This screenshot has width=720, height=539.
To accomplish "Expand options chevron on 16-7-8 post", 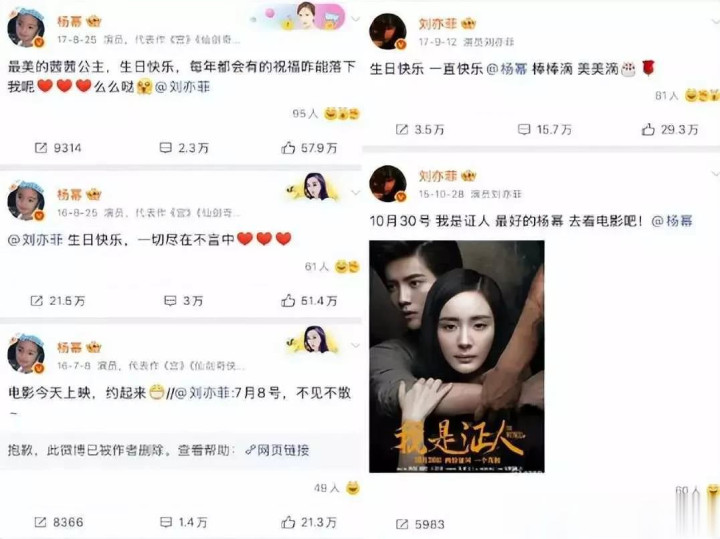I will (355, 345).
